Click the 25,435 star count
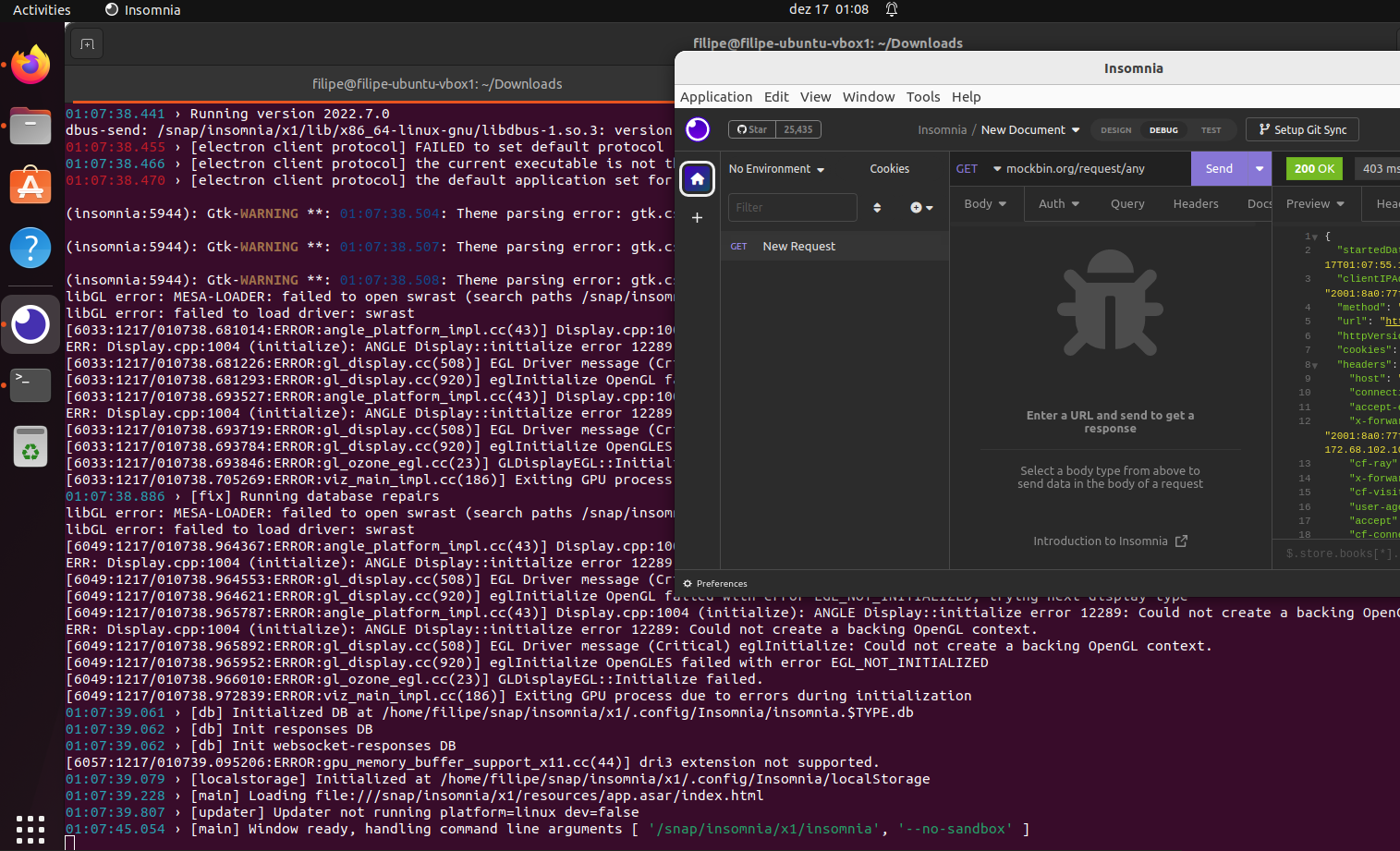This screenshot has height=851, width=1400. click(x=798, y=129)
